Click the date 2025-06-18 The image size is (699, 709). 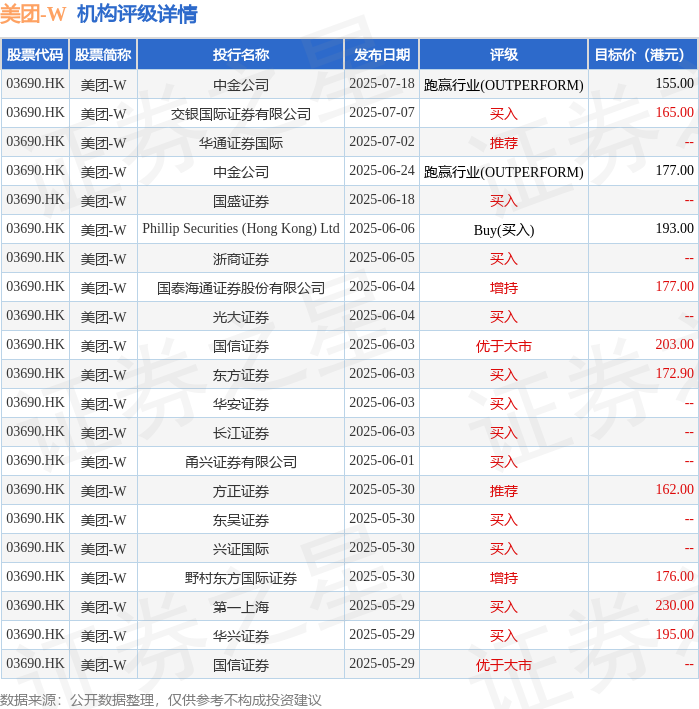coord(382,199)
